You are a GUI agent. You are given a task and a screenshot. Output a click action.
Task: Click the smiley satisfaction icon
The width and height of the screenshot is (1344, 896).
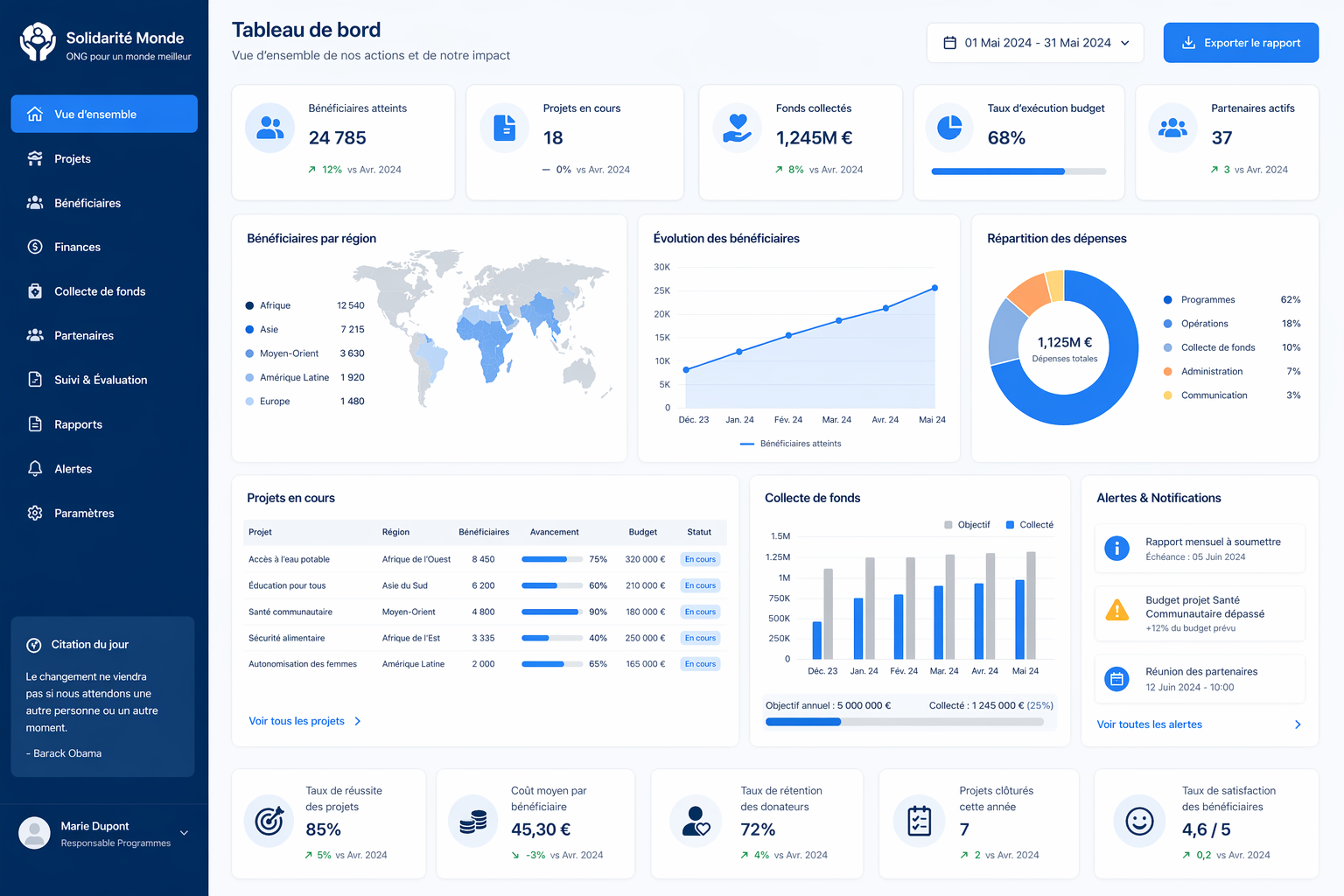(x=1139, y=821)
